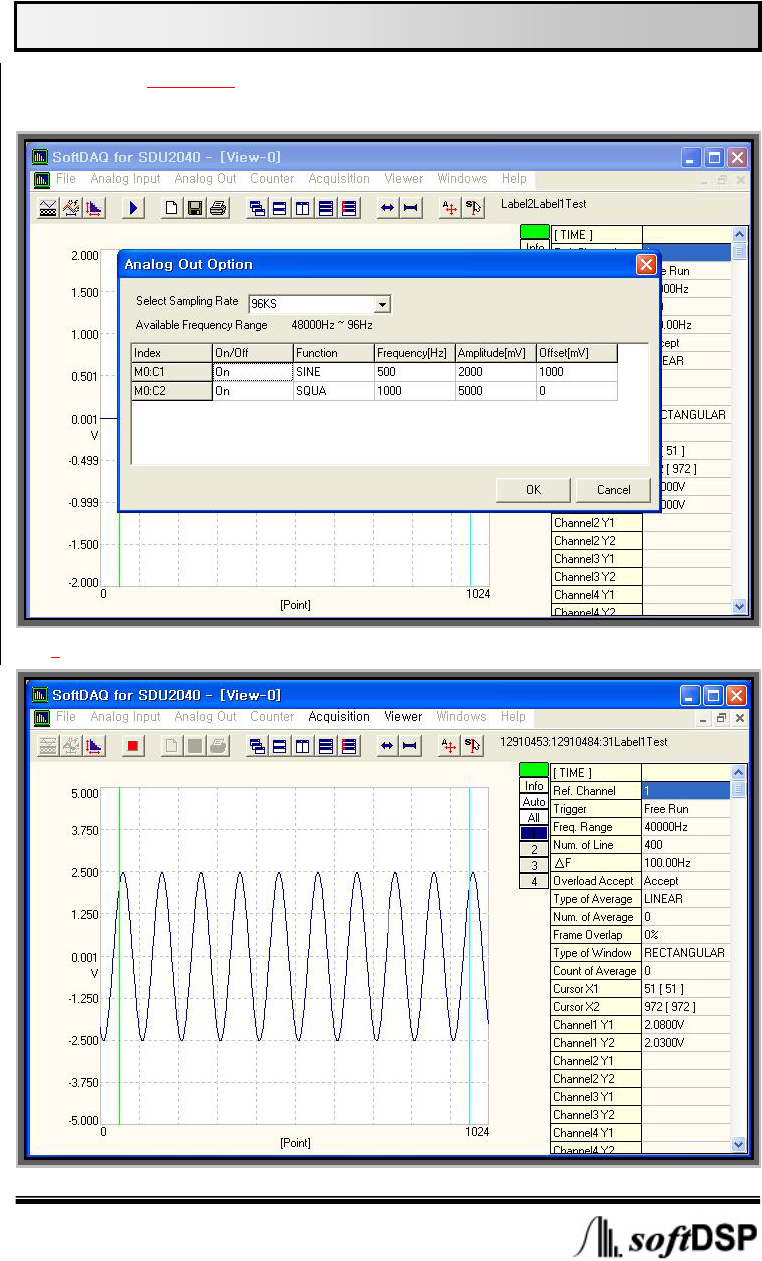Click the crosshair cursor icon in upper window toolbar

coord(450,208)
